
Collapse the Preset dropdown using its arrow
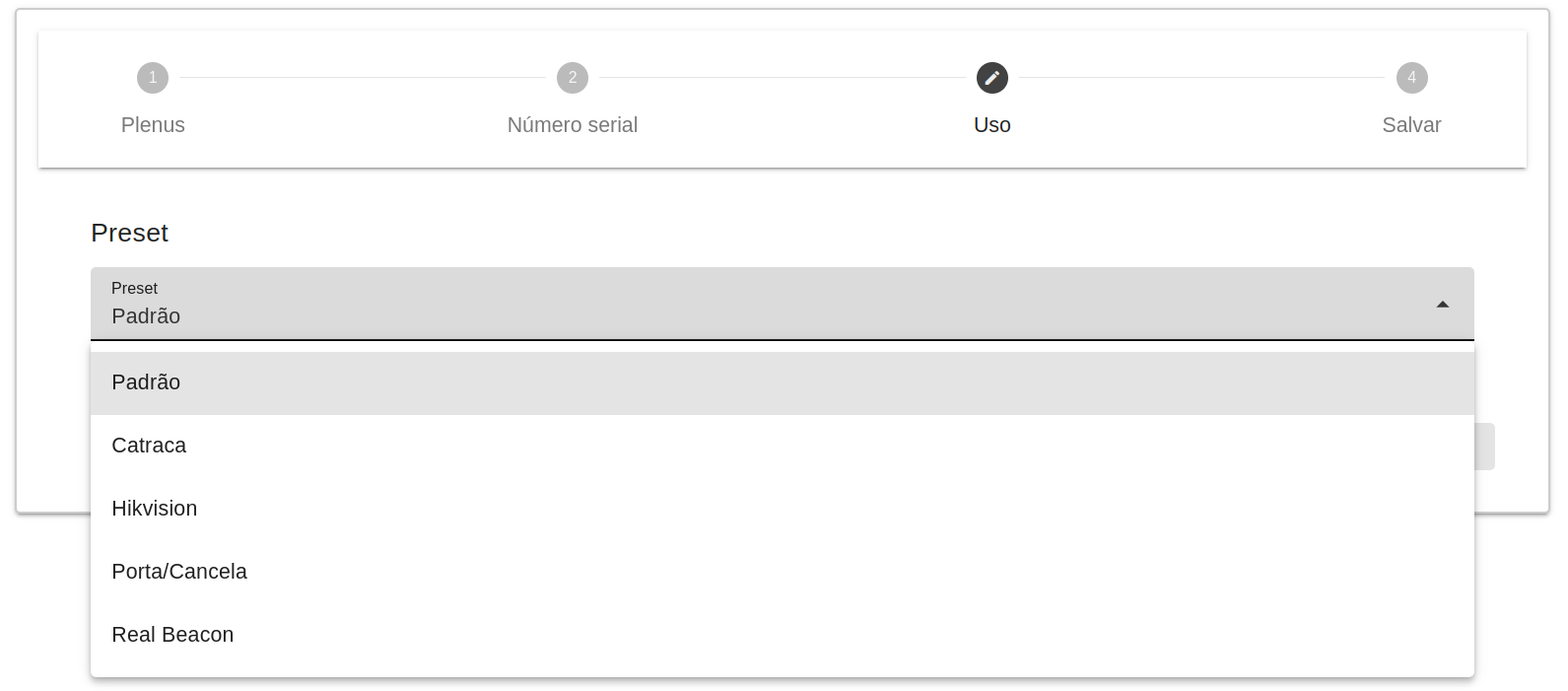pyautogui.click(x=1443, y=305)
